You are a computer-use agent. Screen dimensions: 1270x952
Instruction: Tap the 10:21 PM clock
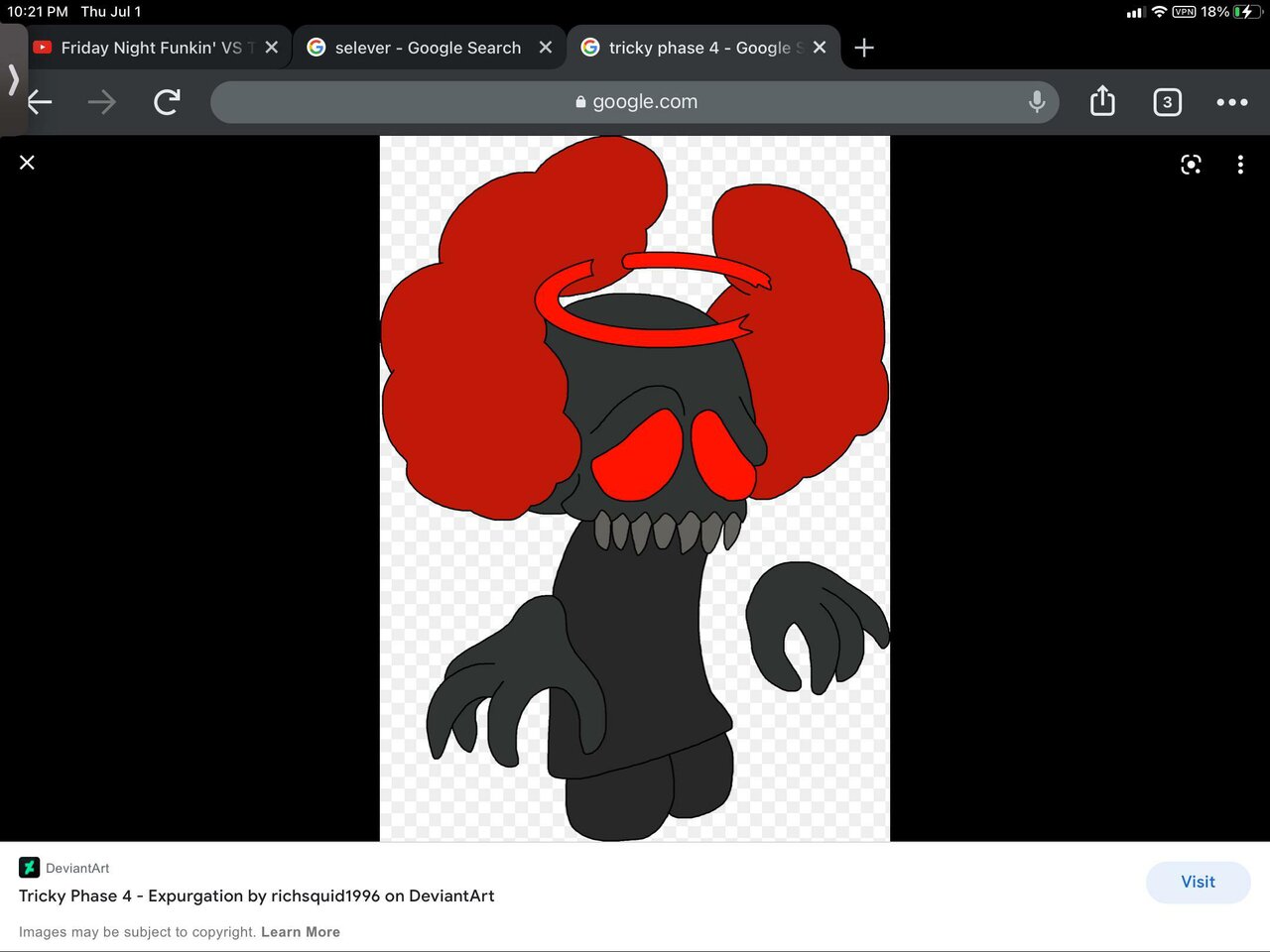pos(38,12)
